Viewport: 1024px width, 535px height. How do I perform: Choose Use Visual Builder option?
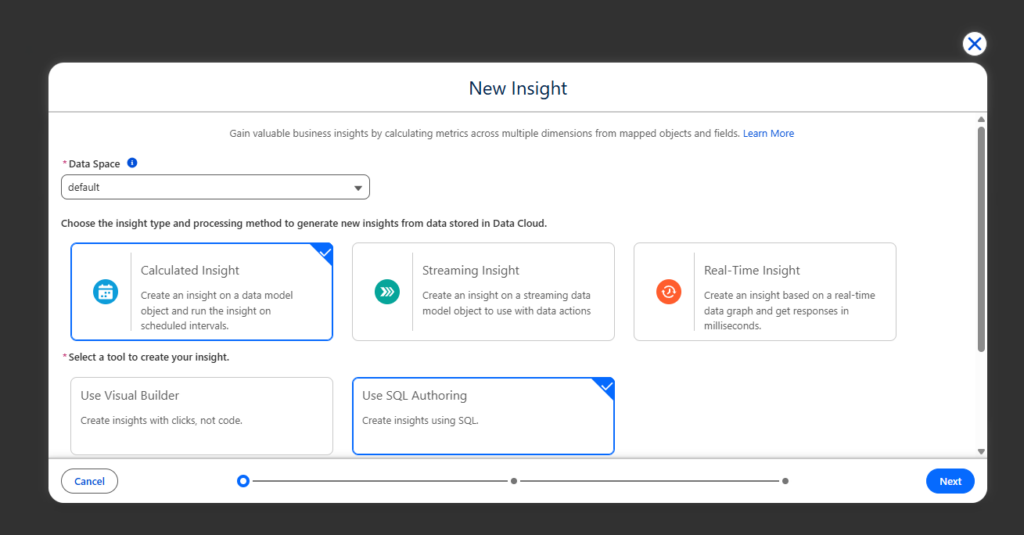point(202,416)
